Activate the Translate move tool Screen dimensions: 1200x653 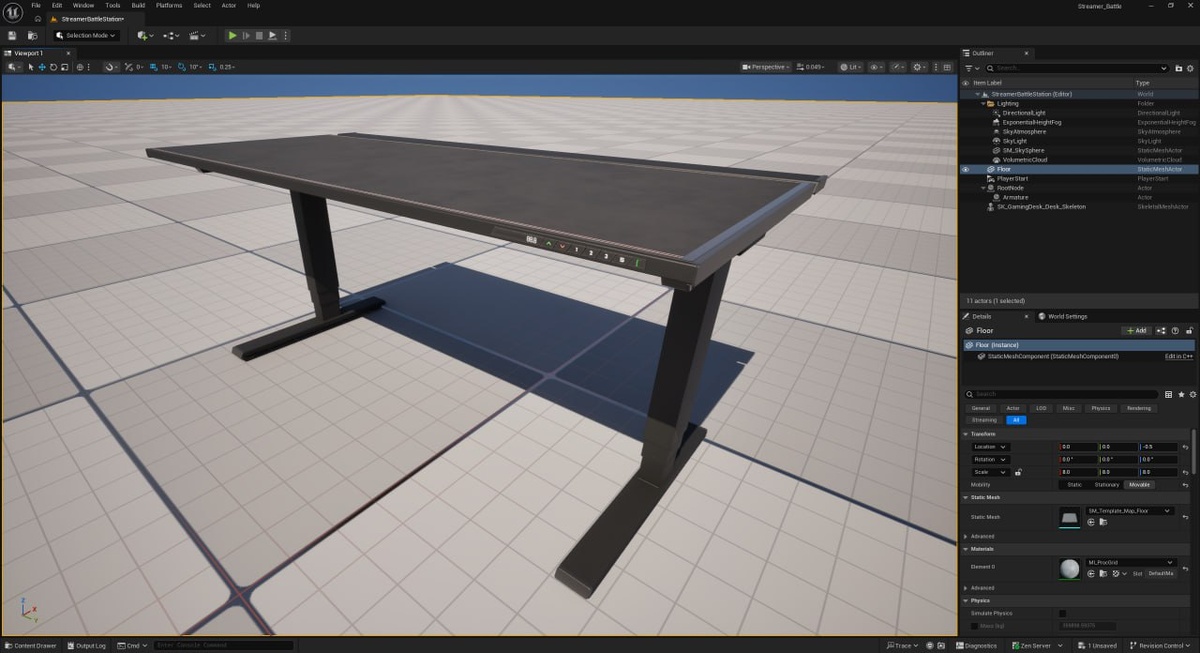42,67
